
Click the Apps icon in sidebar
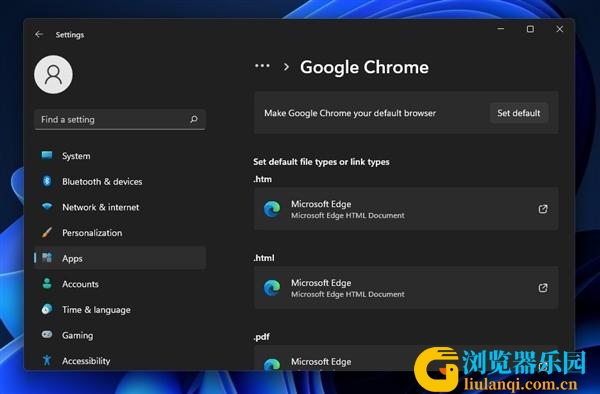tap(47, 258)
